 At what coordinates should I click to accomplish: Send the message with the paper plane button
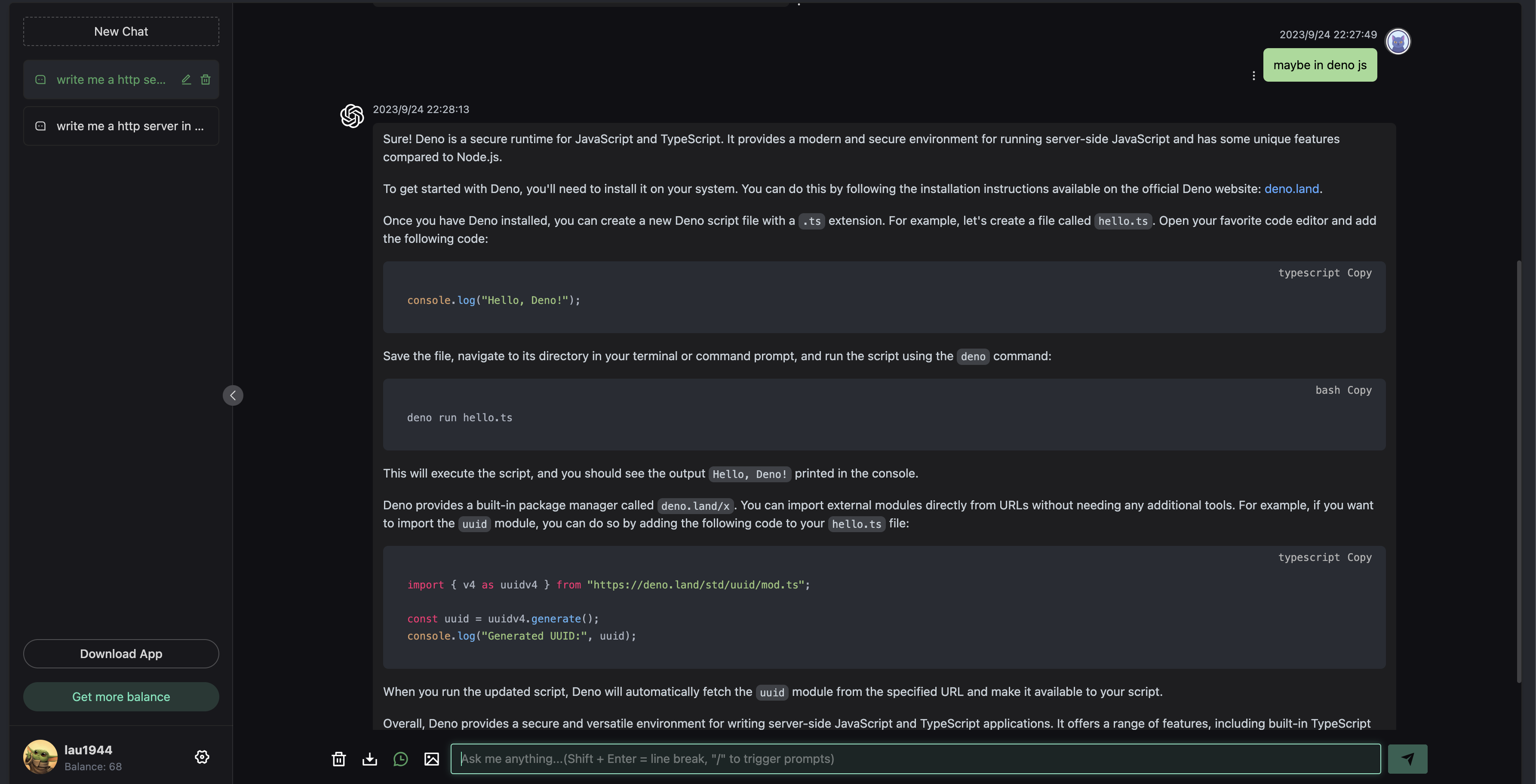pos(1408,759)
